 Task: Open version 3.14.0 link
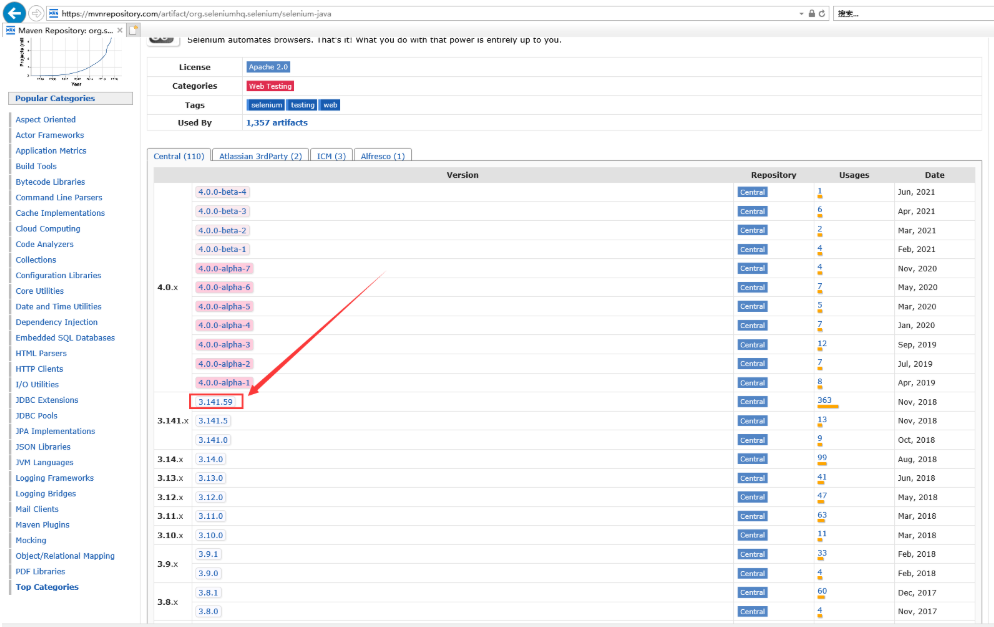coord(210,459)
